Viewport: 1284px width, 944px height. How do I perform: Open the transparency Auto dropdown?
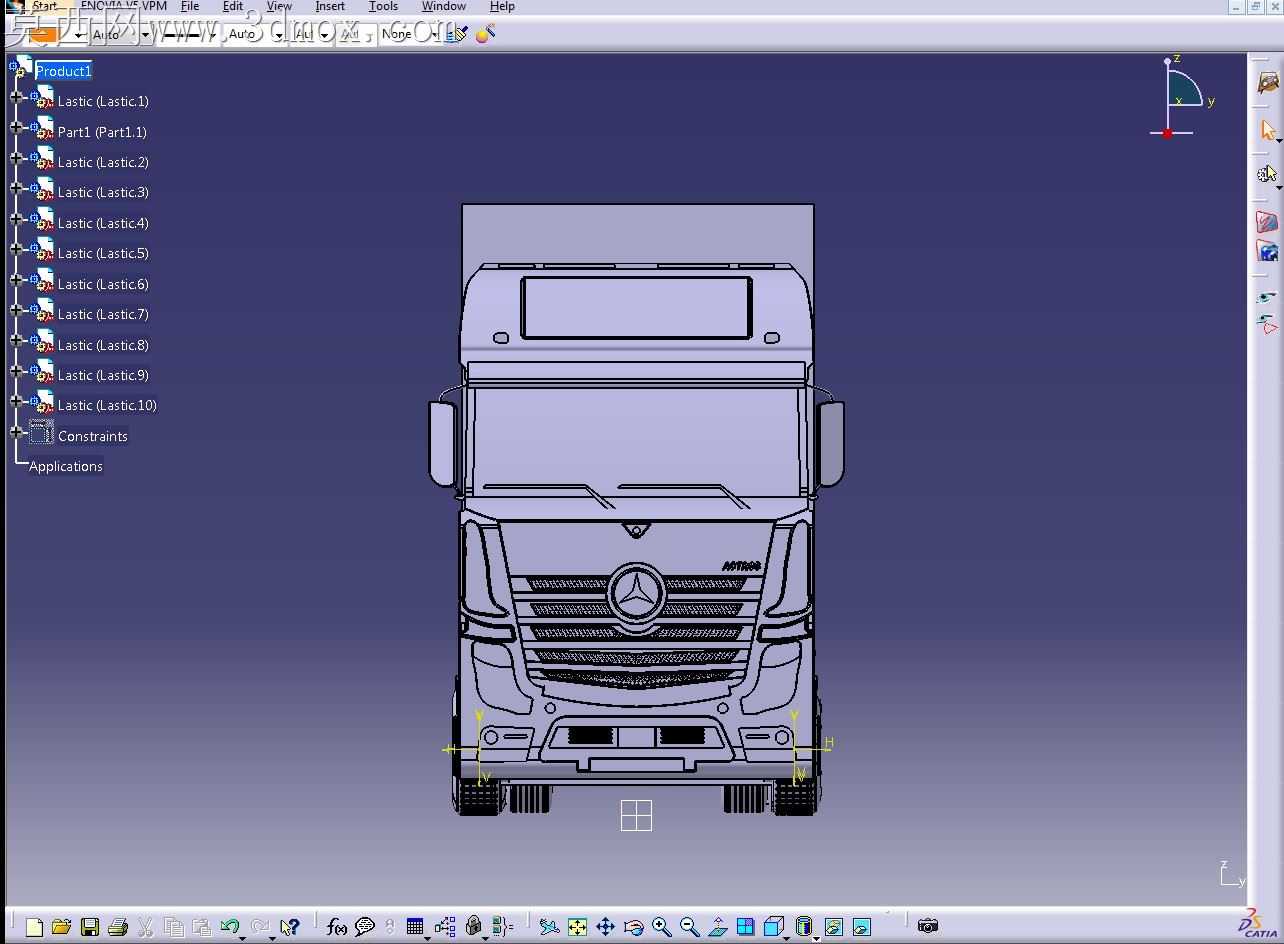click(x=145, y=35)
